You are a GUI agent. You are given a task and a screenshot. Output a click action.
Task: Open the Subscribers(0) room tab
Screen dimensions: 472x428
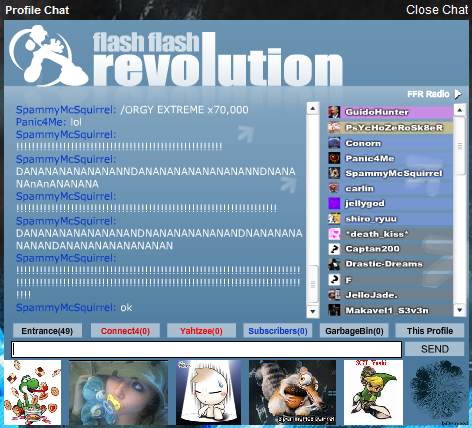pos(278,331)
